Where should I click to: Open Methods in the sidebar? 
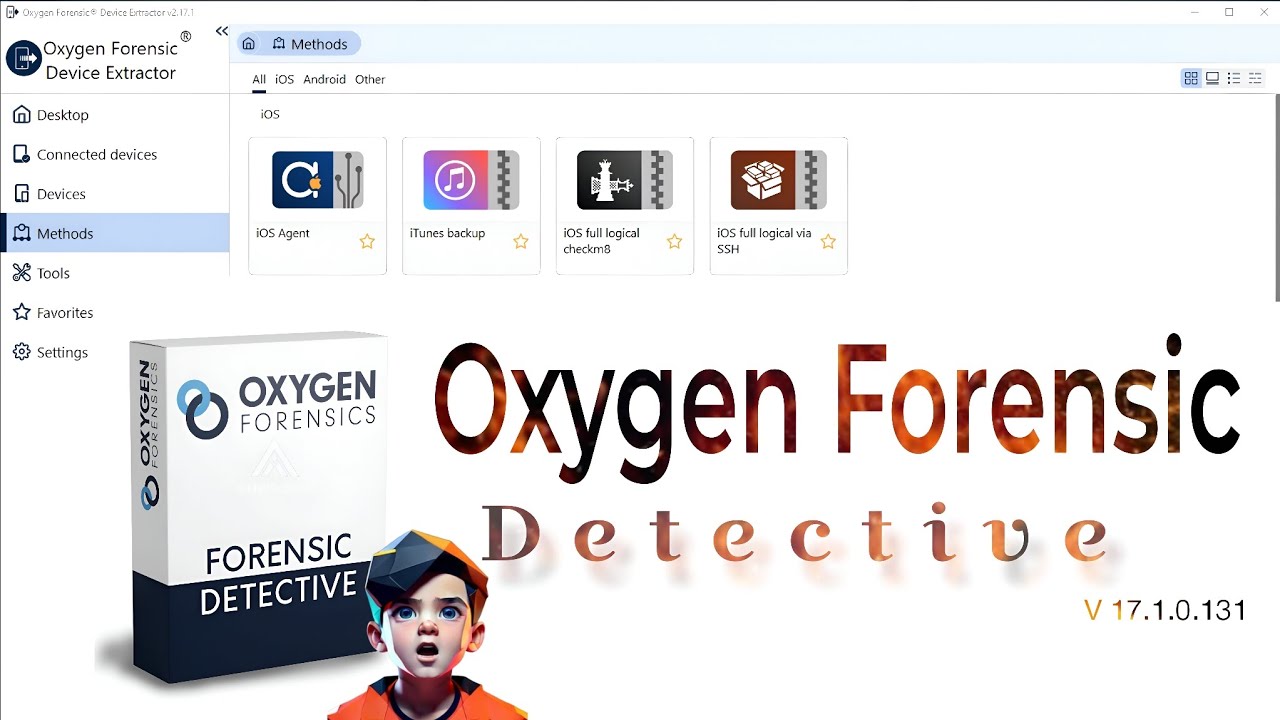click(115, 233)
